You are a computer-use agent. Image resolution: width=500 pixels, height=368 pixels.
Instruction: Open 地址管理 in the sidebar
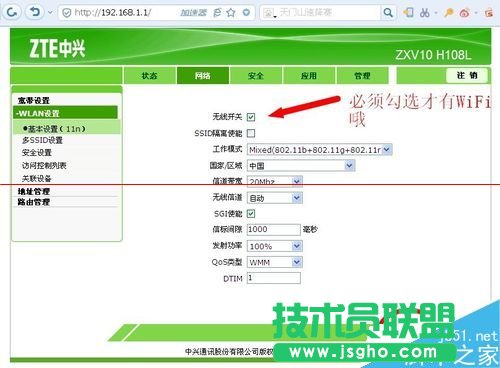pos(34,191)
